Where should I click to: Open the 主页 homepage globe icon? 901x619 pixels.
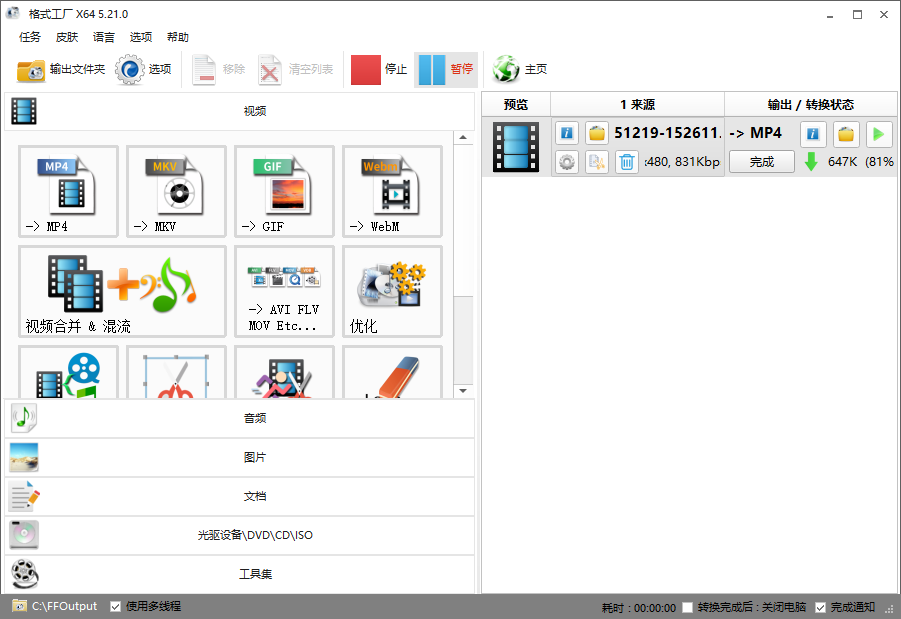pos(519,70)
